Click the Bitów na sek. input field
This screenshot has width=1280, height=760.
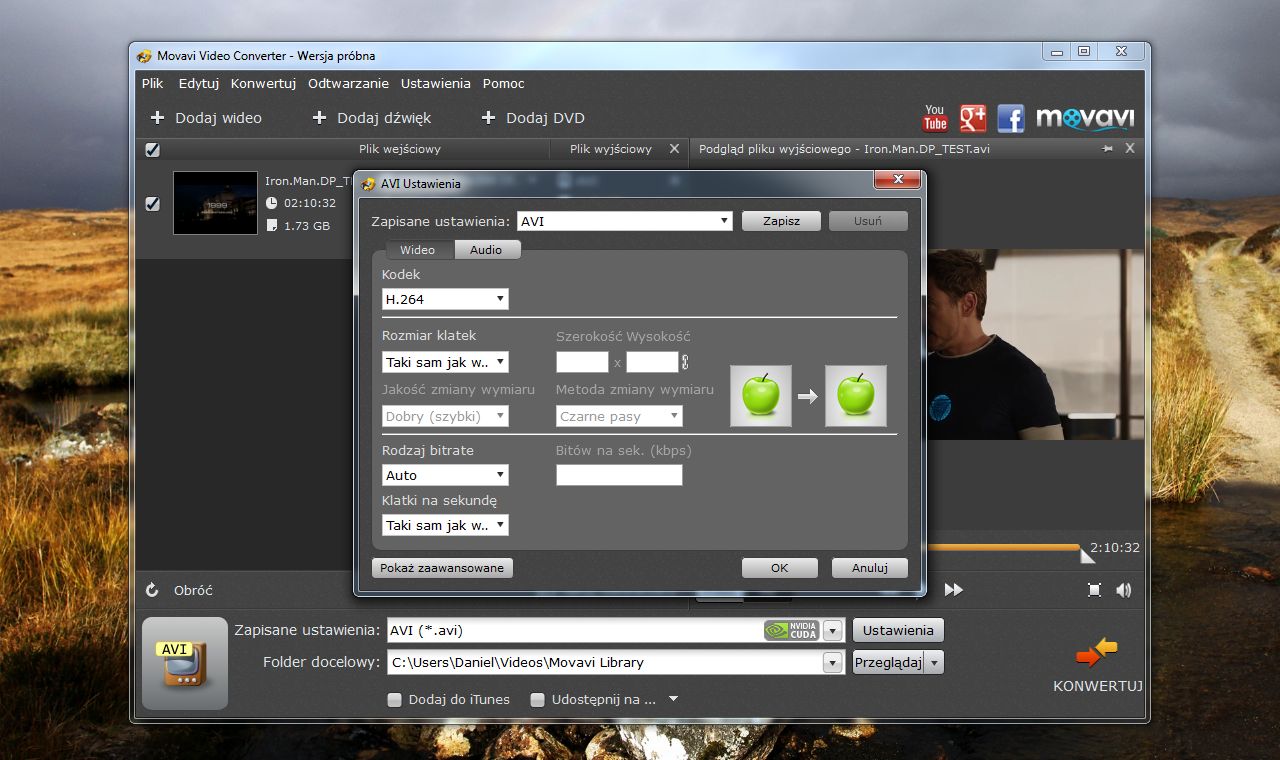(x=620, y=475)
